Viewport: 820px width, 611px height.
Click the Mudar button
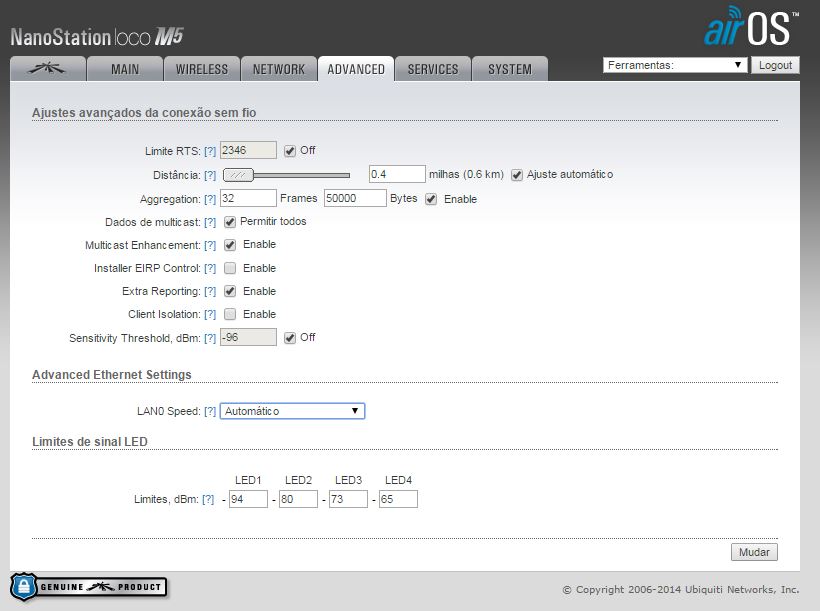(754, 552)
